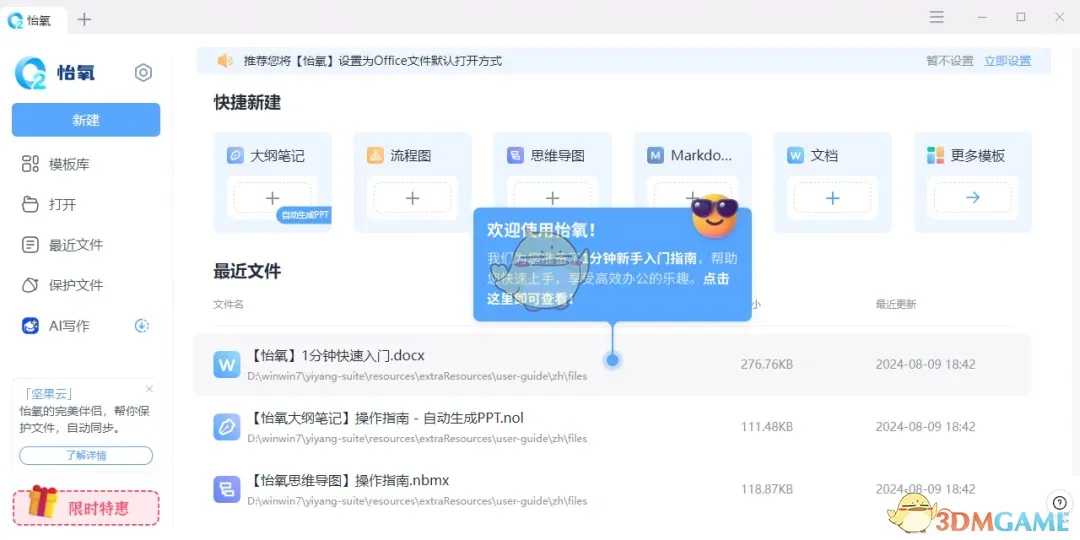Click the 文档 W icon

click(x=796, y=156)
